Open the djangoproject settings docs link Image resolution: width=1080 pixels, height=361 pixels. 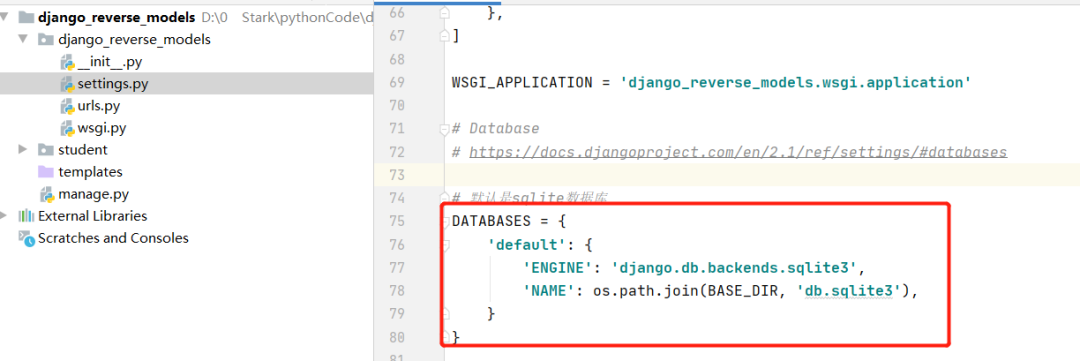pos(738,152)
